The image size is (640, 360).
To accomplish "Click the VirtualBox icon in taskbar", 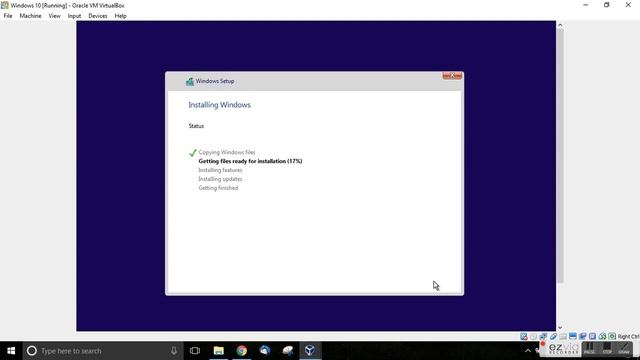I will (310, 351).
